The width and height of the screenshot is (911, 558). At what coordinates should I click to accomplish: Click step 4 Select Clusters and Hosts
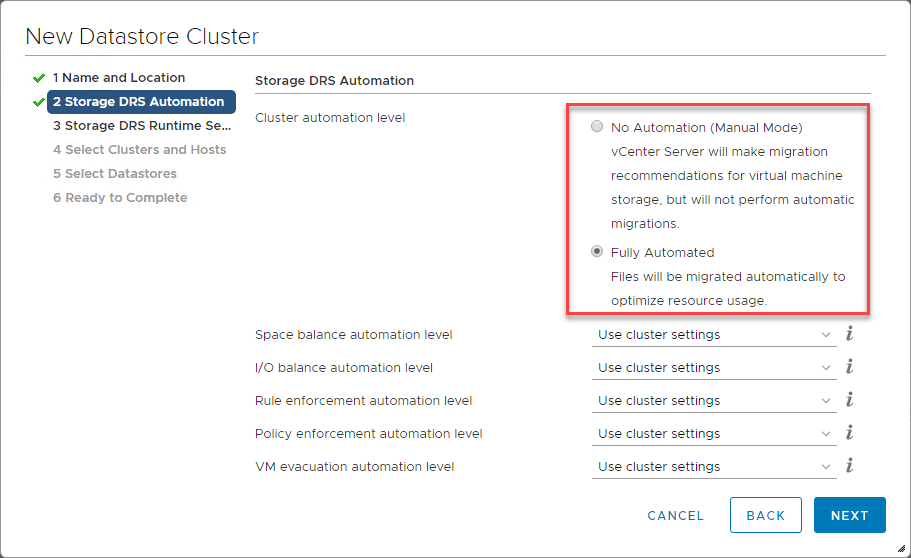click(139, 150)
